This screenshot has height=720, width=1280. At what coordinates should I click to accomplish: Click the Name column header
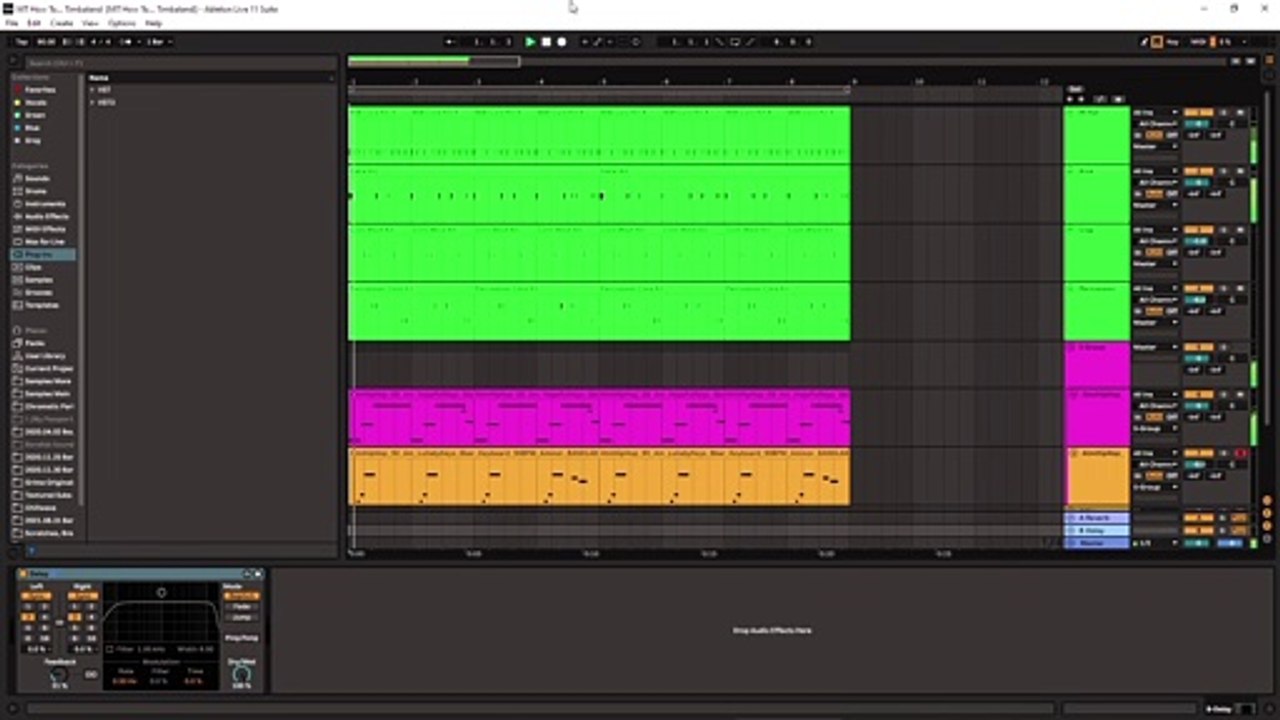(x=210, y=77)
